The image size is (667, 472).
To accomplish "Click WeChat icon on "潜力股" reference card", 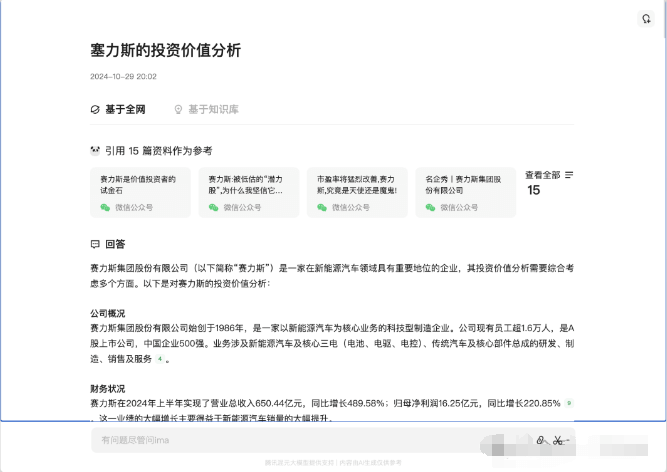I will coord(214,208).
